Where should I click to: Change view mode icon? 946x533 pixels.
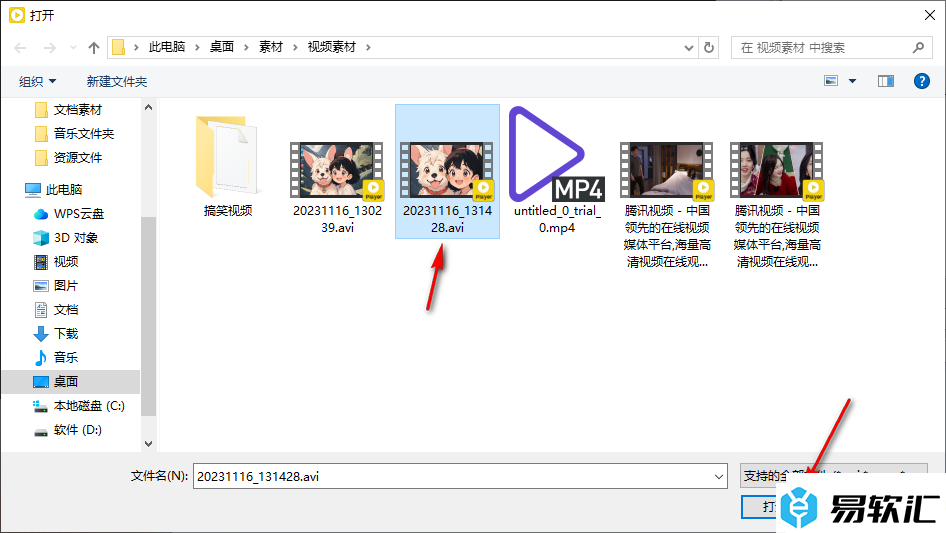[x=831, y=81]
